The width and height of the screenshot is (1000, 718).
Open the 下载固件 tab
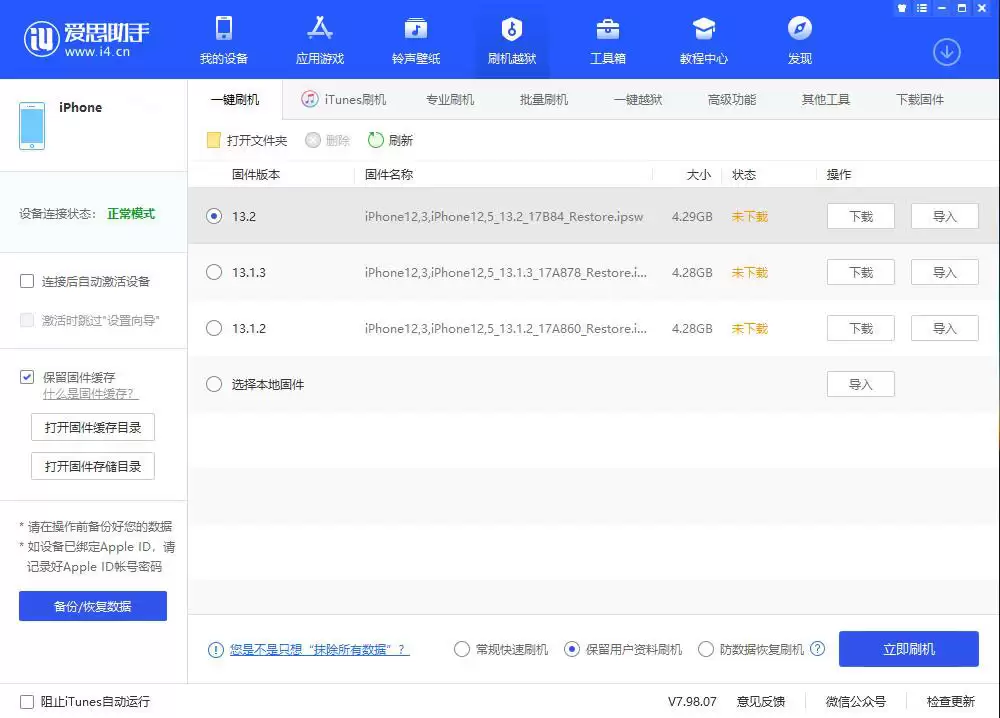(x=920, y=99)
